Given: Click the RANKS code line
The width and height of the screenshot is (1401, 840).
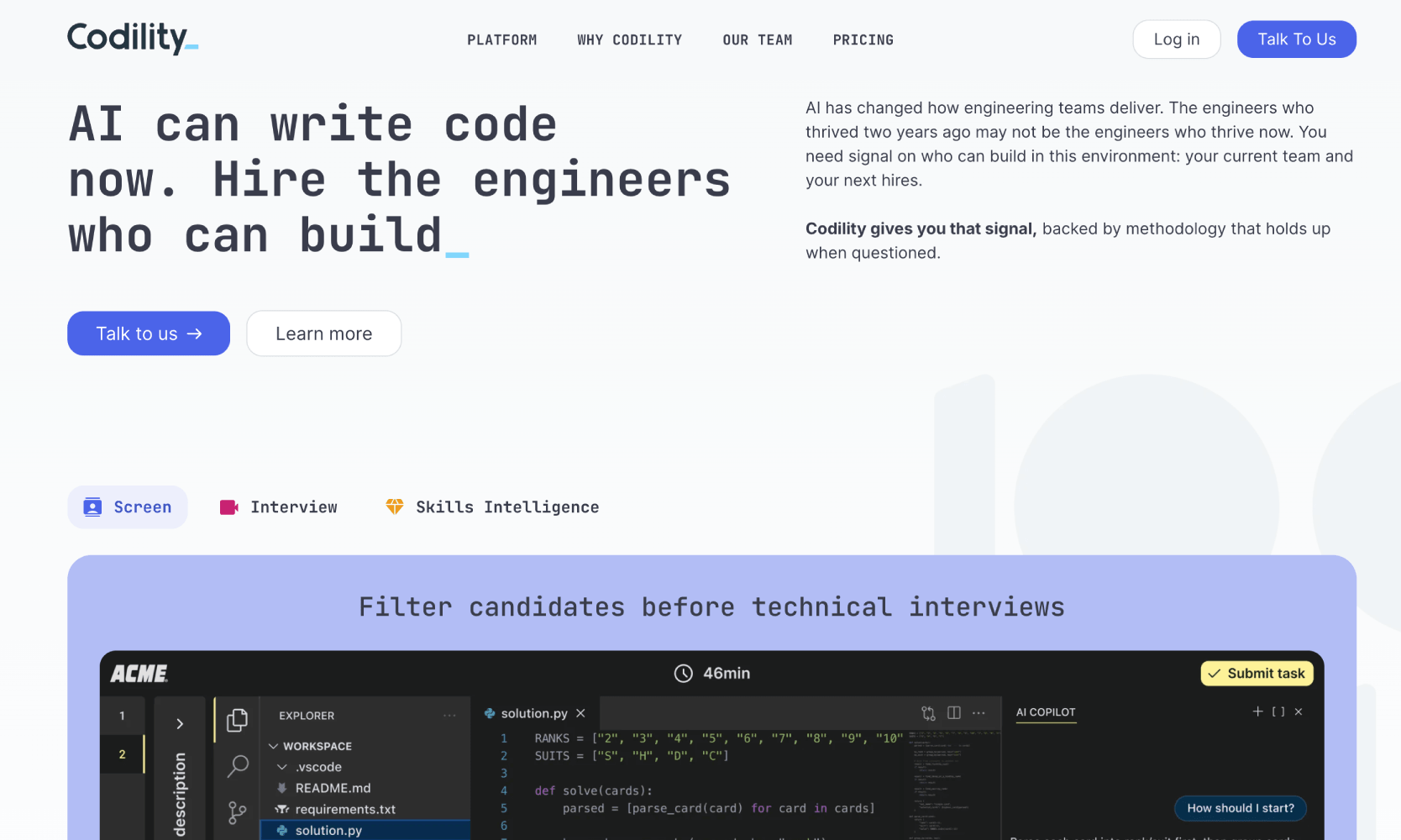Looking at the screenshot, I should click(719, 738).
